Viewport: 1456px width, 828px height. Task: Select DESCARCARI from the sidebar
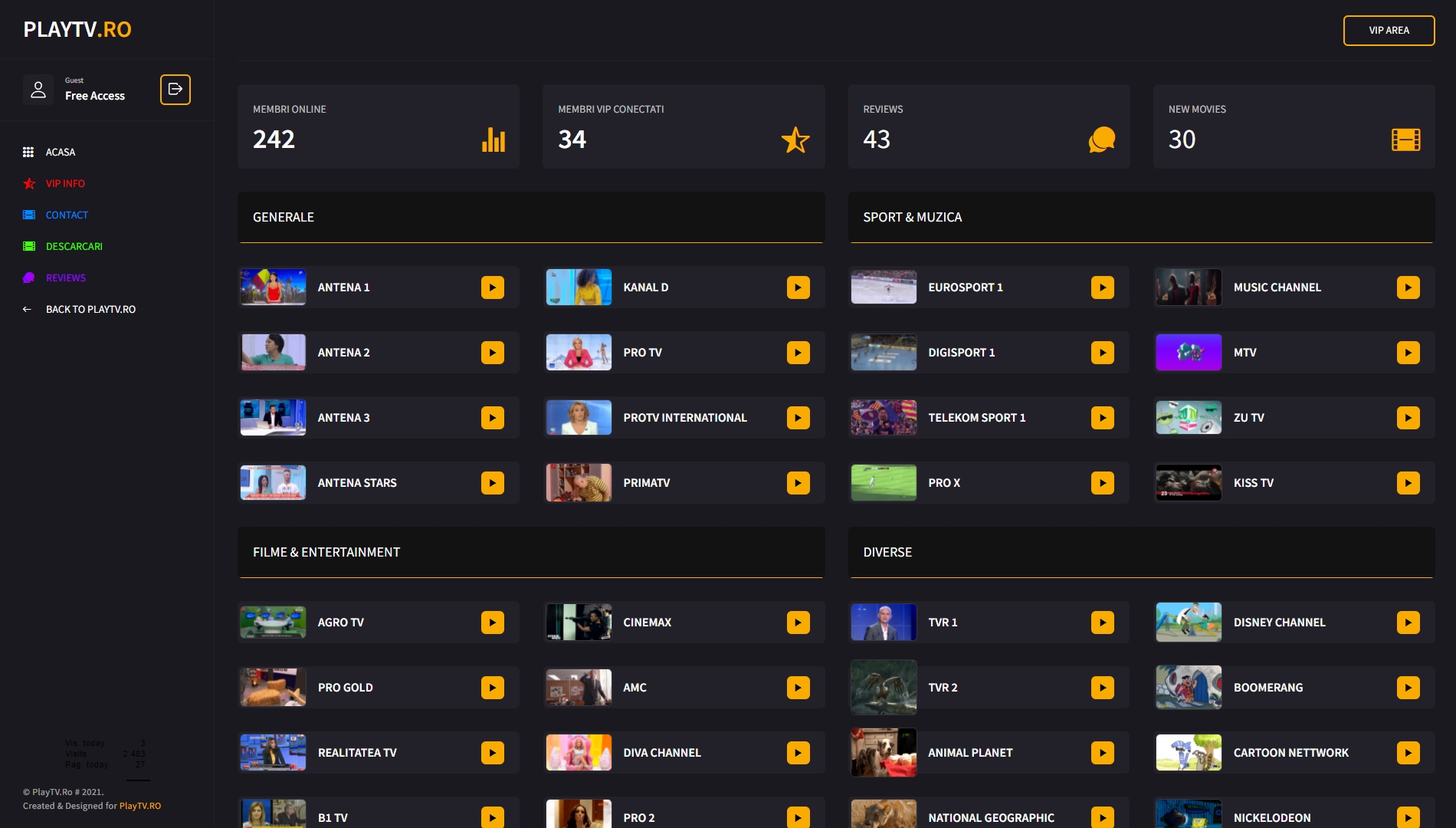pos(74,247)
